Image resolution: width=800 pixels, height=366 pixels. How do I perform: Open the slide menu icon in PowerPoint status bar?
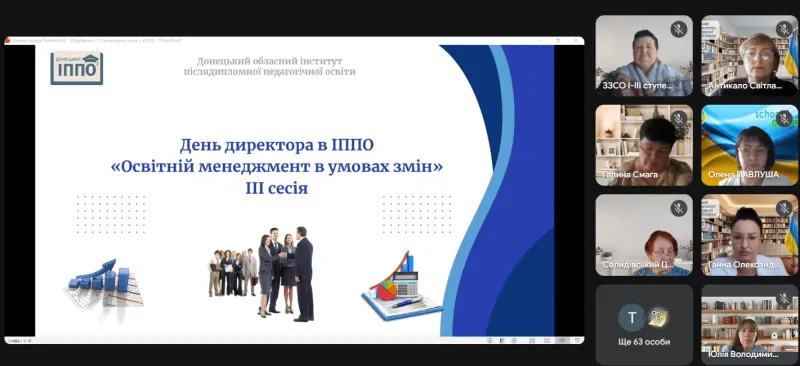tap(502, 340)
